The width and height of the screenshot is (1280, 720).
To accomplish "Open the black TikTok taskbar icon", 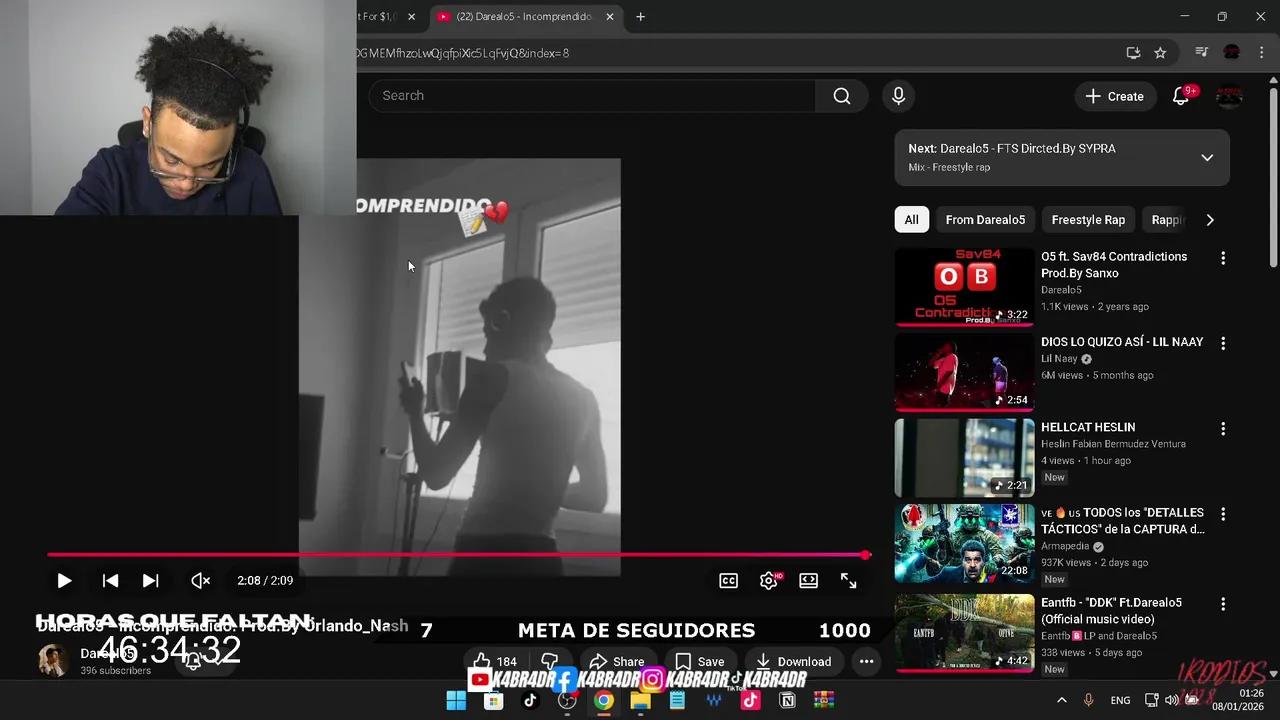I will [x=530, y=701].
